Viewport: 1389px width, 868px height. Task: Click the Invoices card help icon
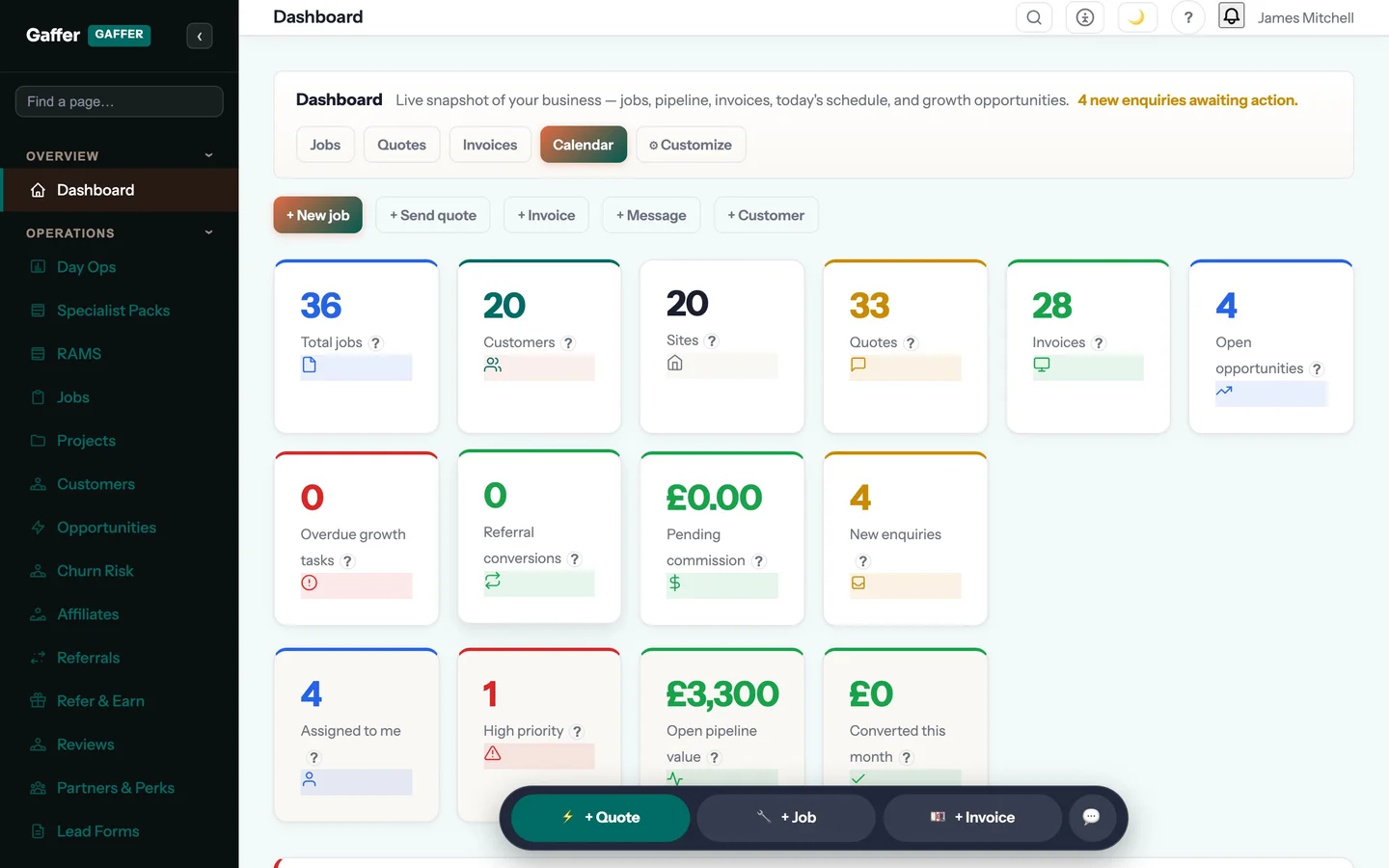coord(1099,342)
